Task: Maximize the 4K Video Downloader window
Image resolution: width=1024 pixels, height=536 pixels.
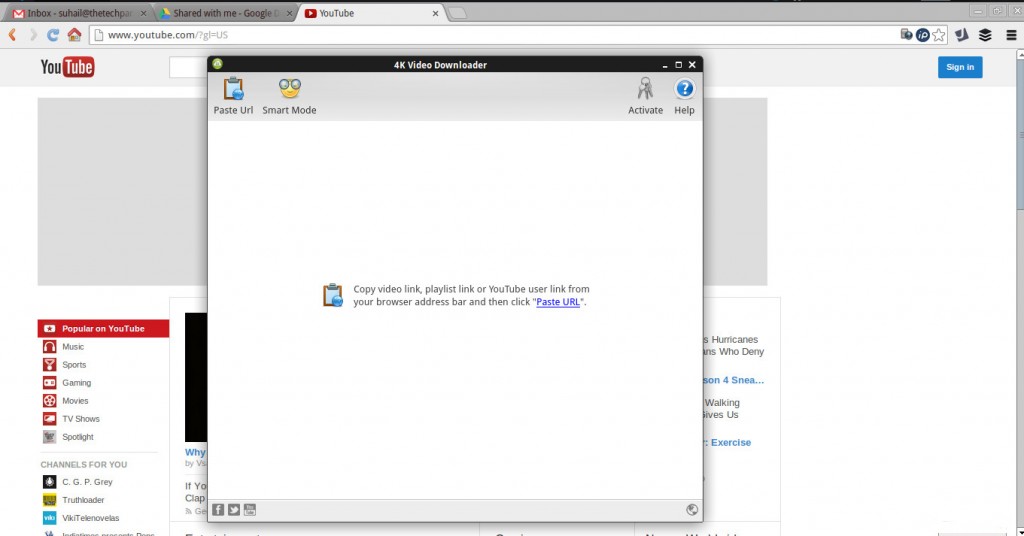Action: click(679, 65)
